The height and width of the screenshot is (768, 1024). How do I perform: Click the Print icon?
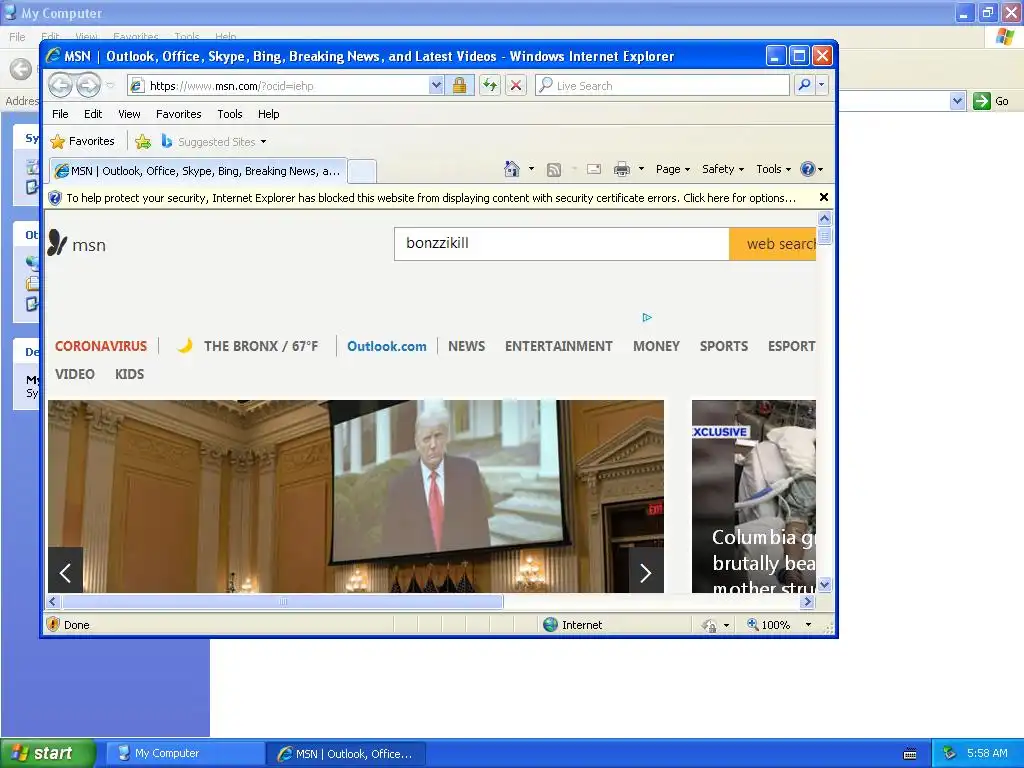[622, 169]
